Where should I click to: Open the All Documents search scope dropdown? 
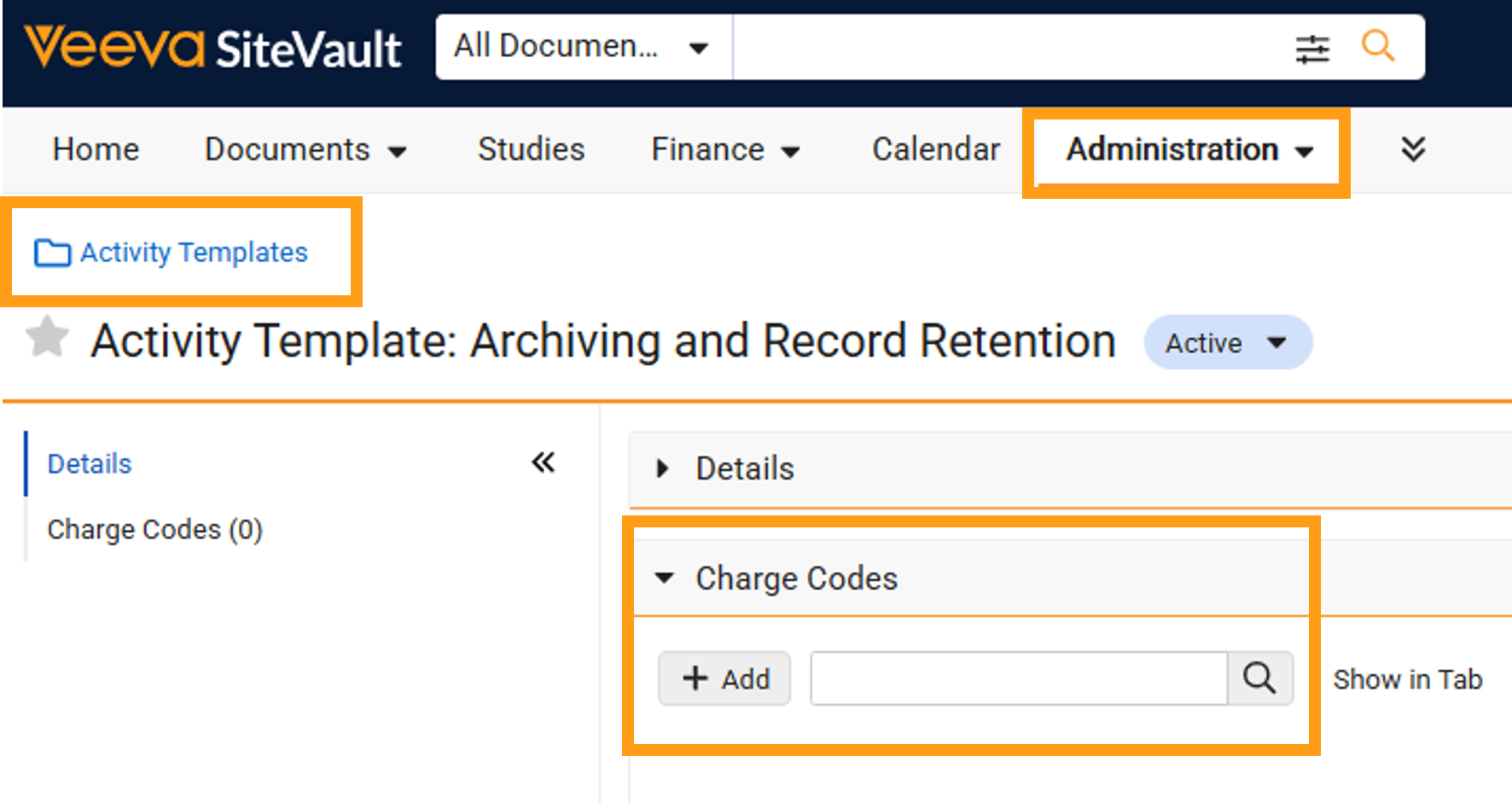pos(584,47)
